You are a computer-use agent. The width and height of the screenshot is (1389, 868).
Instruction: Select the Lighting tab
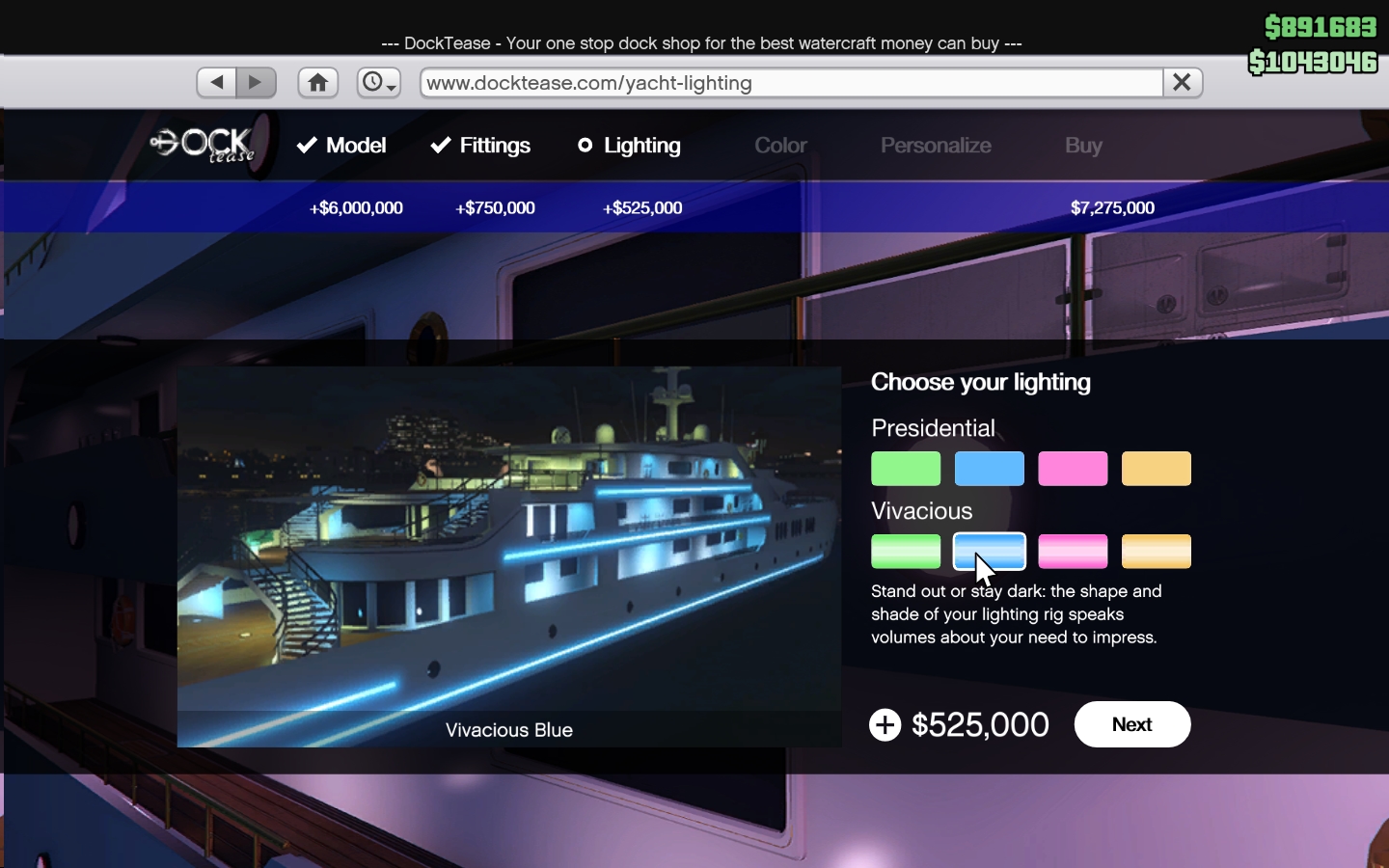(629, 146)
